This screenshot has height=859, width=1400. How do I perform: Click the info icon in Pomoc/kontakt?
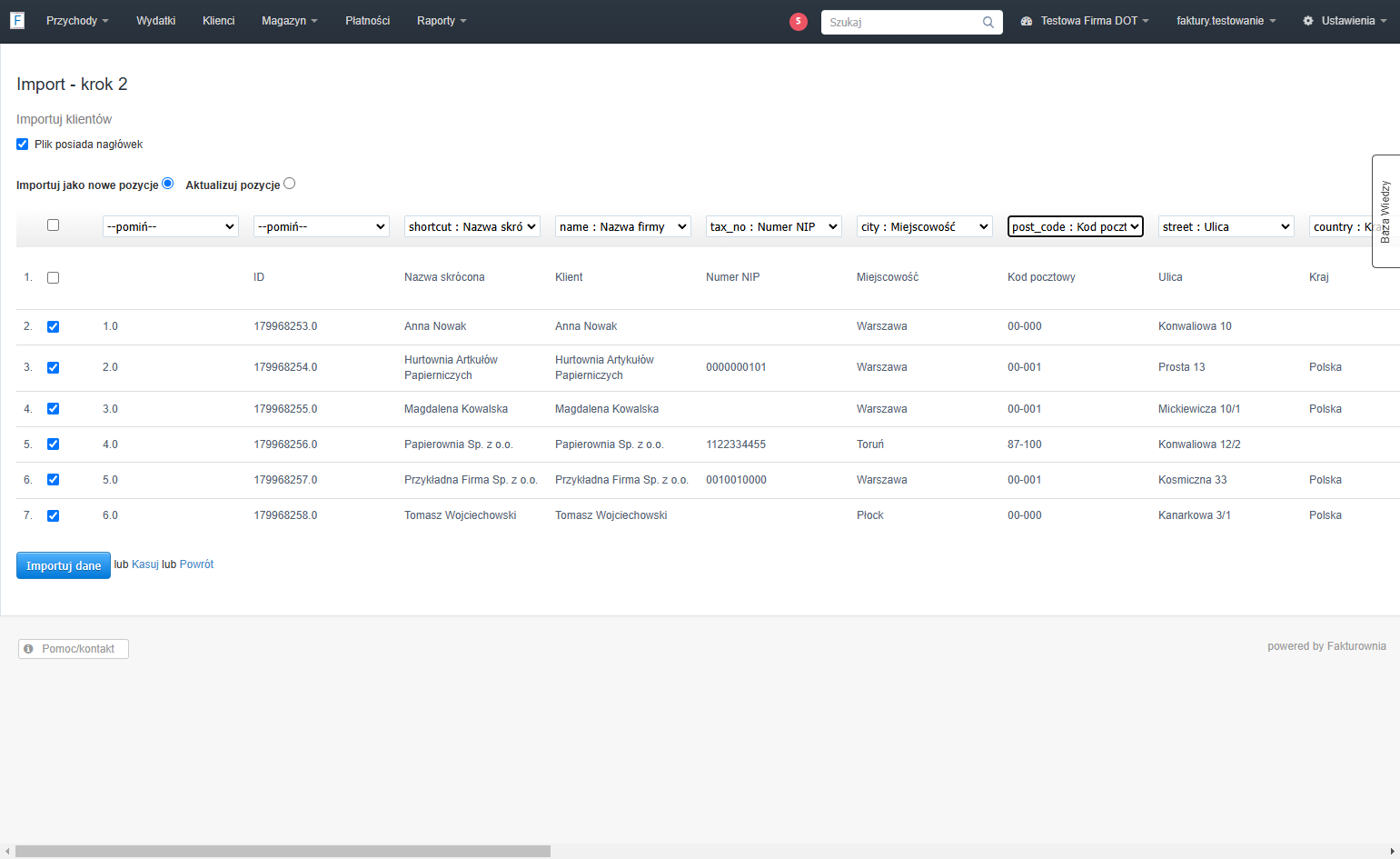pyautogui.click(x=29, y=649)
